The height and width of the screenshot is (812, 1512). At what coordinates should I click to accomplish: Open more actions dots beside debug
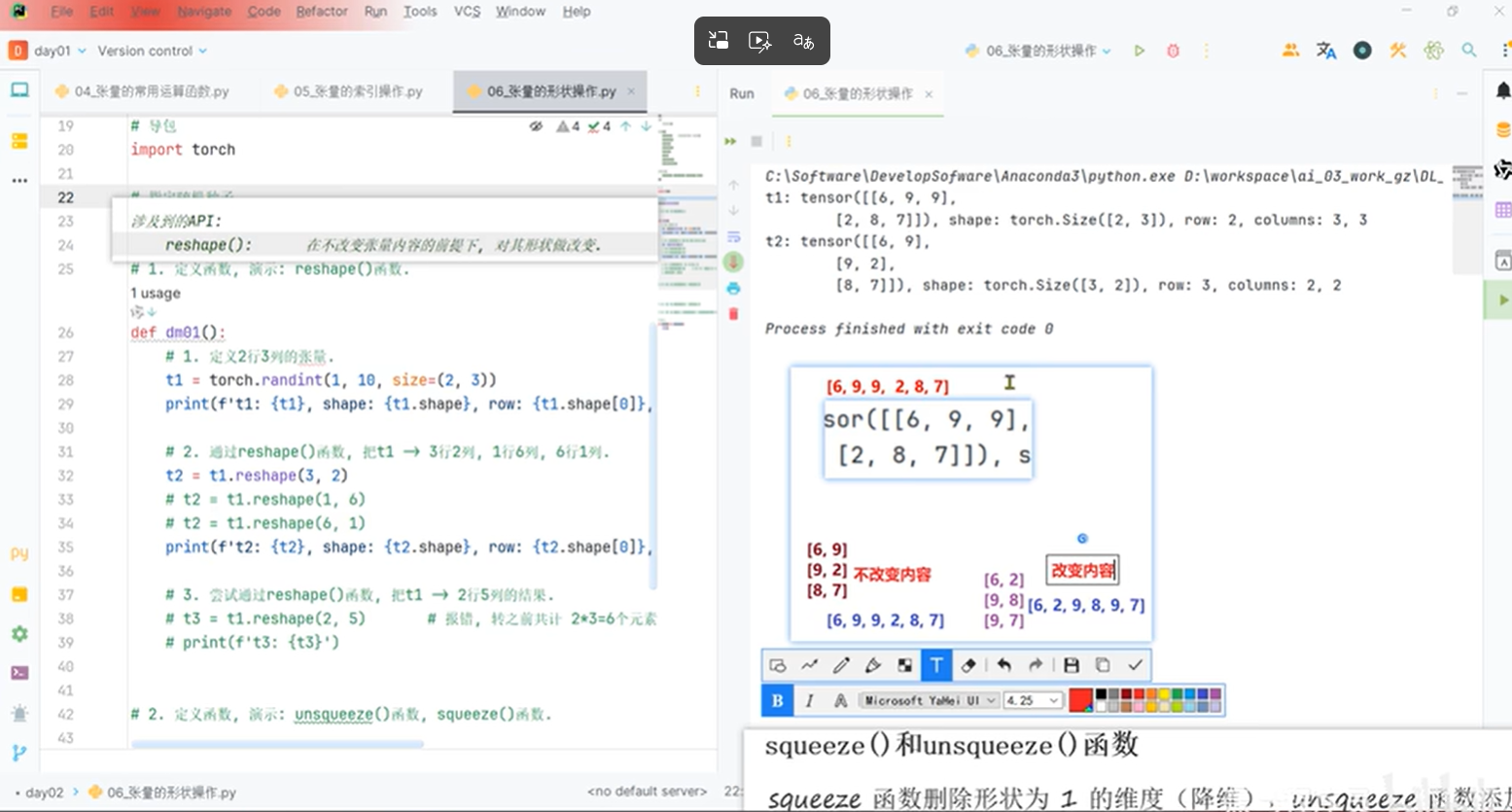[x=1207, y=51]
